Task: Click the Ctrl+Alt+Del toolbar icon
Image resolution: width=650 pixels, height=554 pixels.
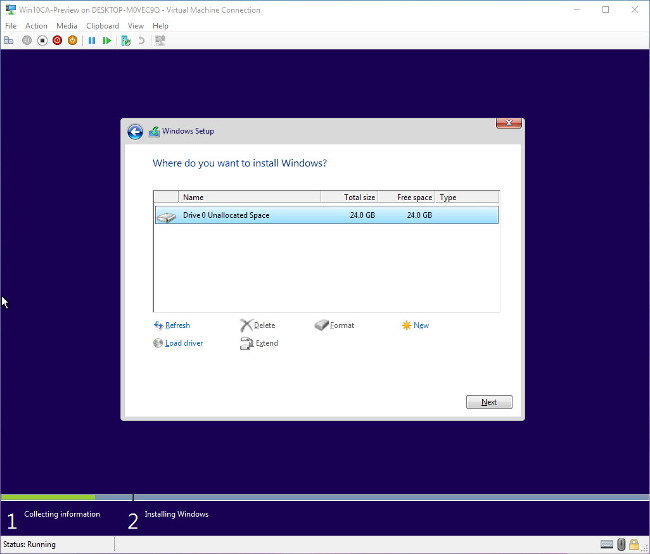Action: click(x=8, y=40)
